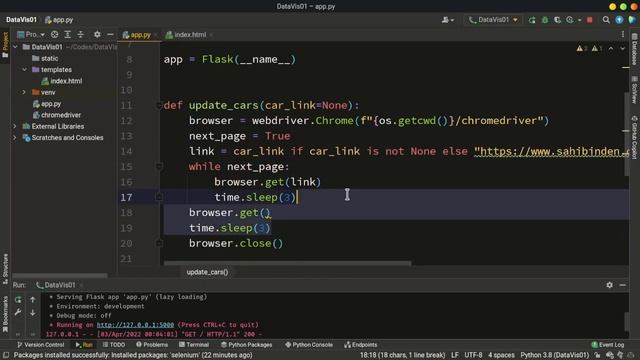
Task: Open the Project view selector dropdown
Action: [x=31, y=35]
